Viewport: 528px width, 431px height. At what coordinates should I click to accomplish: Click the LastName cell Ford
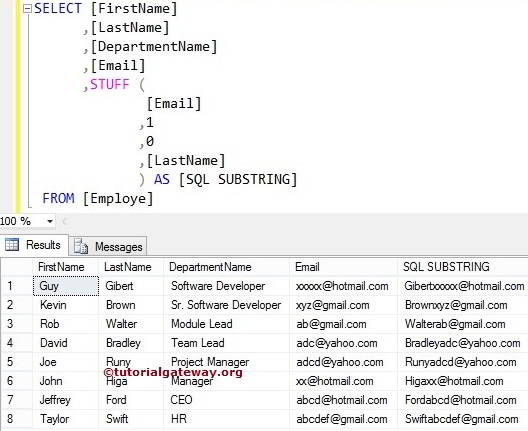tap(131, 400)
